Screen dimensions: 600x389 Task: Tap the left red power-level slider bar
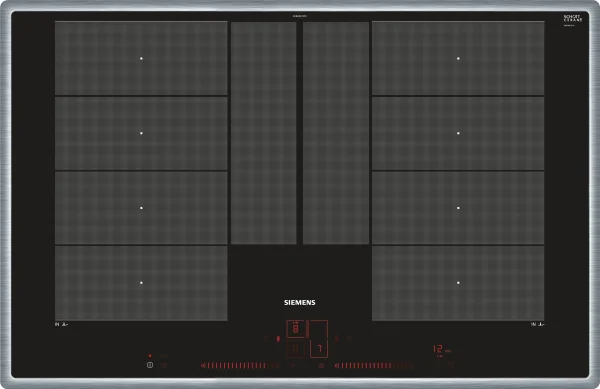pos(240,366)
